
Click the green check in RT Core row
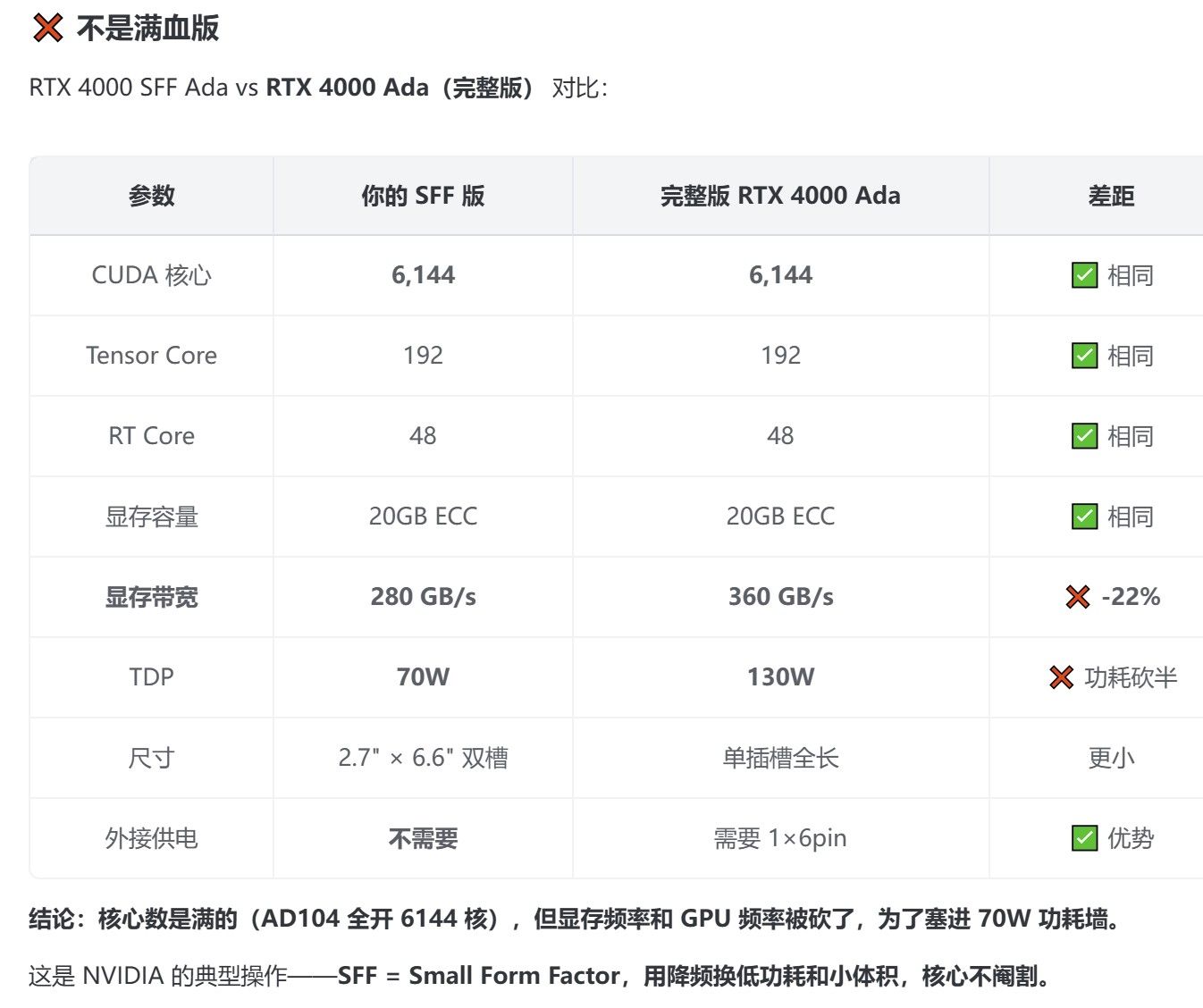point(1084,436)
